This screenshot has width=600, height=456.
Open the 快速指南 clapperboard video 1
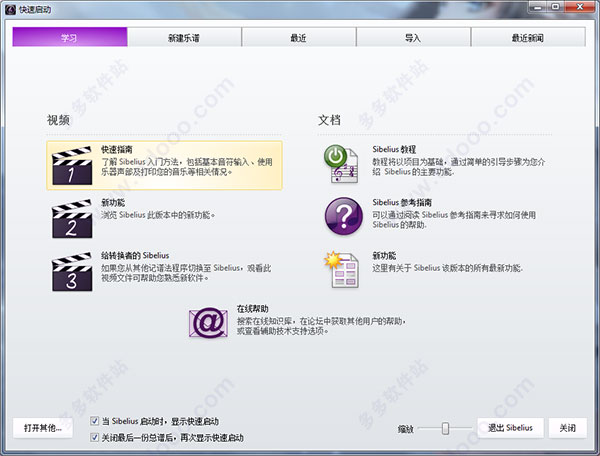tap(72, 165)
